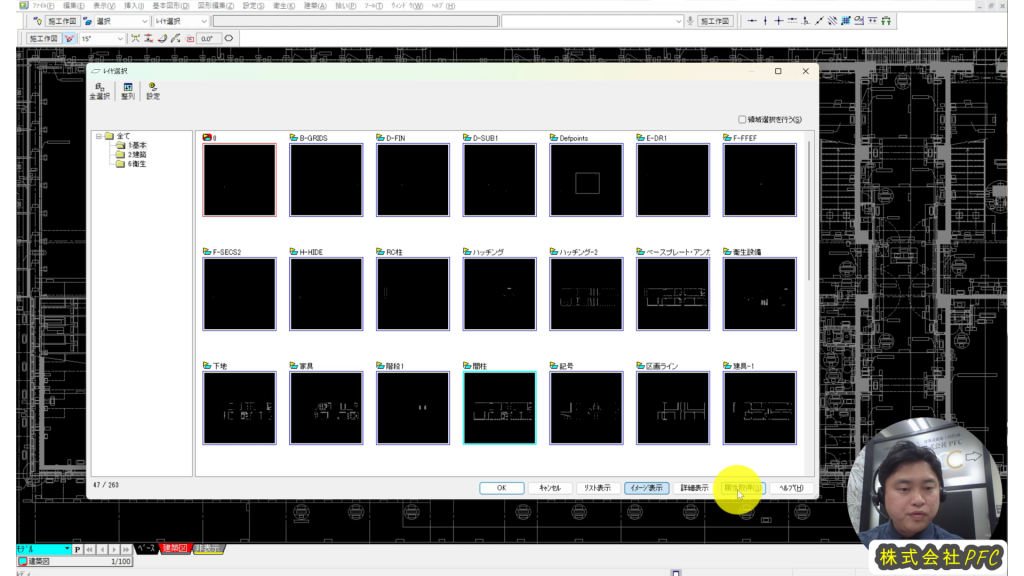The width and height of the screenshot is (1024, 576).
Task: Click the green pipe-shaped icon in right toolbar
Action: (x=885, y=21)
